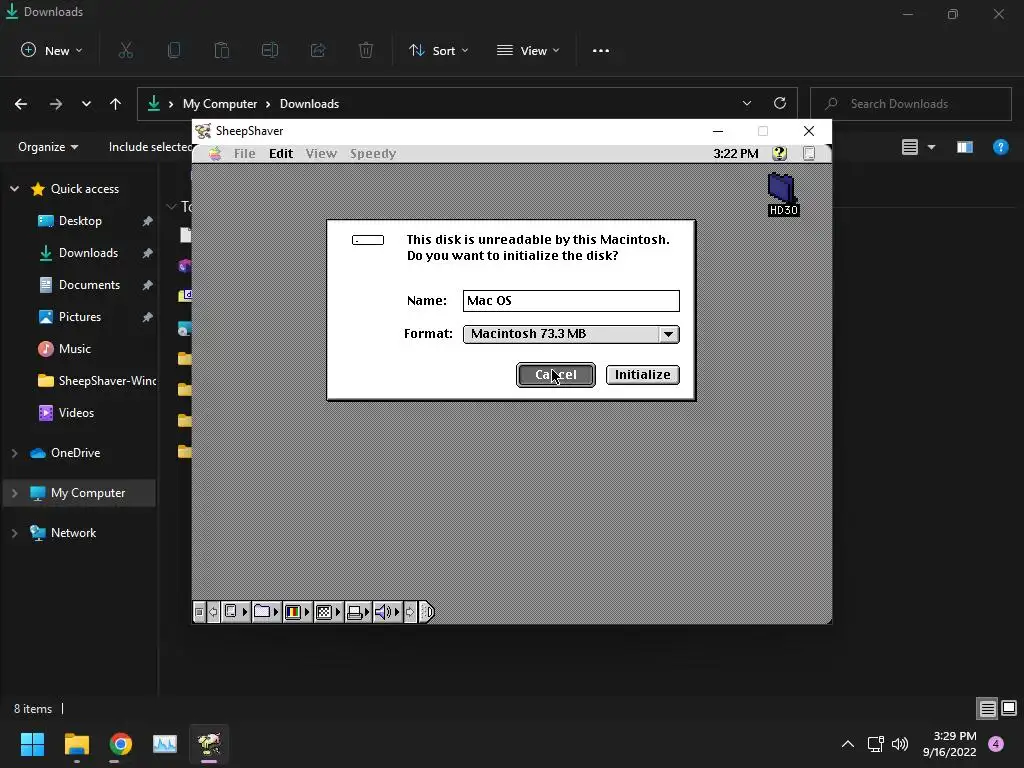
Task: Open the View dropdown in Explorer toolbar
Action: coord(528,50)
